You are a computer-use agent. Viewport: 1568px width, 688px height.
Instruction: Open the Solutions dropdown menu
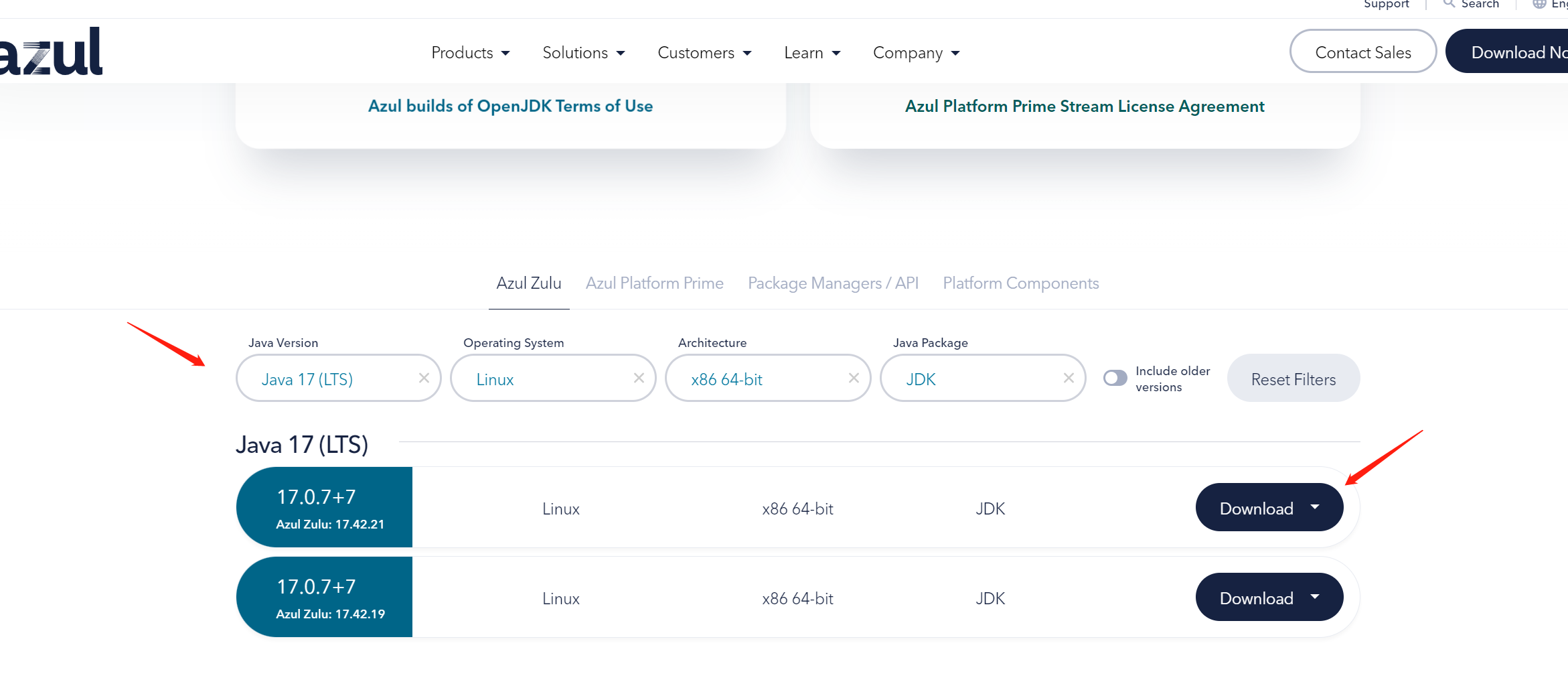coord(583,53)
